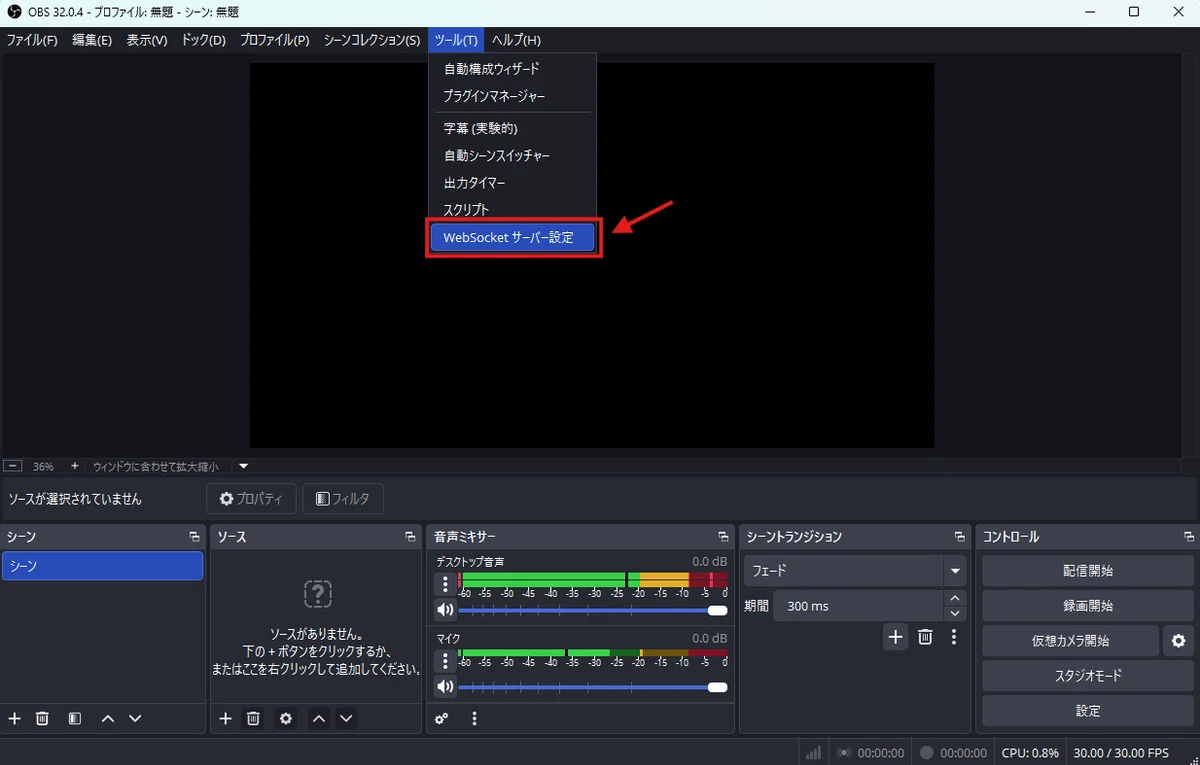The height and width of the screenshot is (765, 1200).
Task: Mute デスクトップ音声 speaker icon
Action: point(445,609)
